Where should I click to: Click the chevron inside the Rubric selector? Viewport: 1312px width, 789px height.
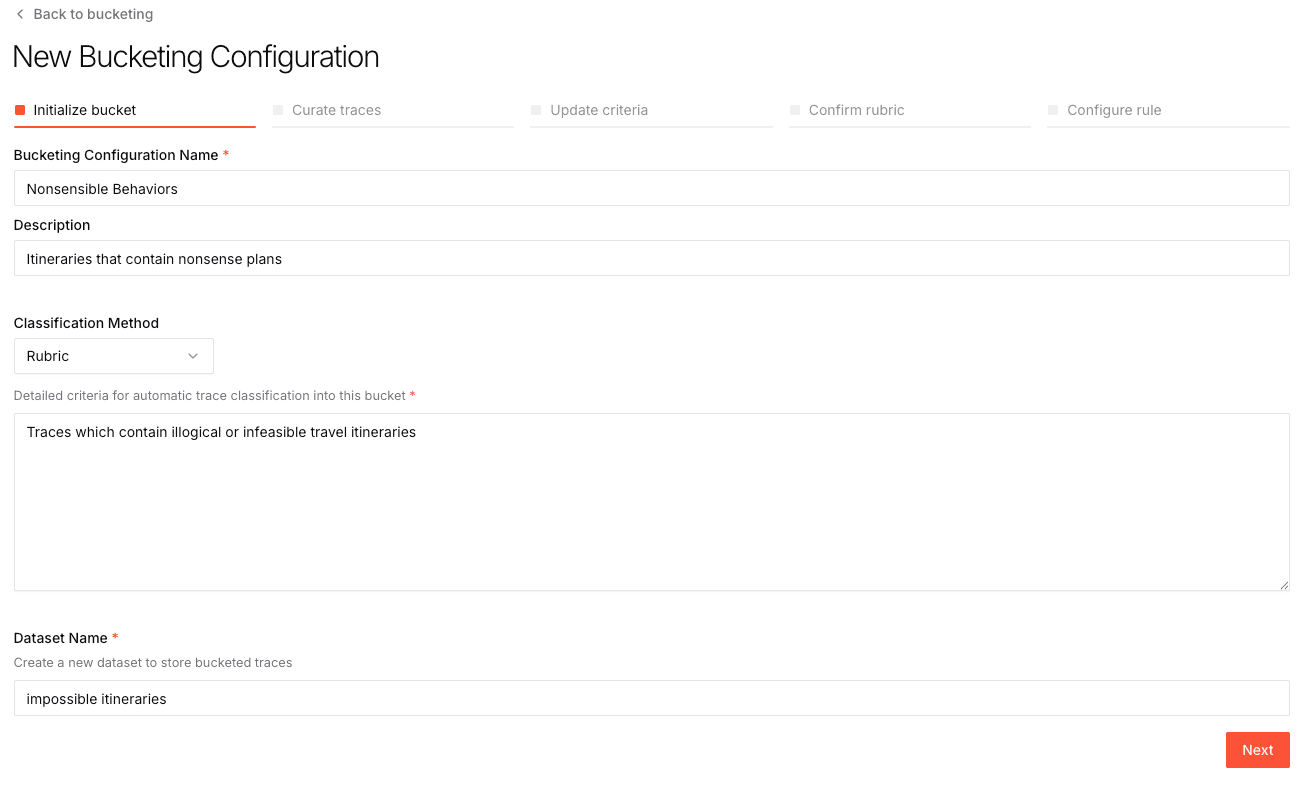(193, 356)
